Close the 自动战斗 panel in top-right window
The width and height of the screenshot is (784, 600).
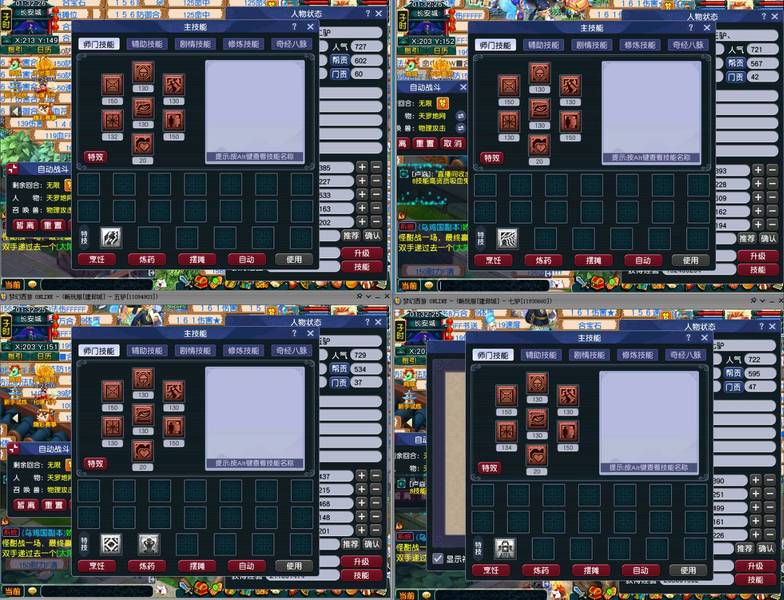tap(463, 88)
